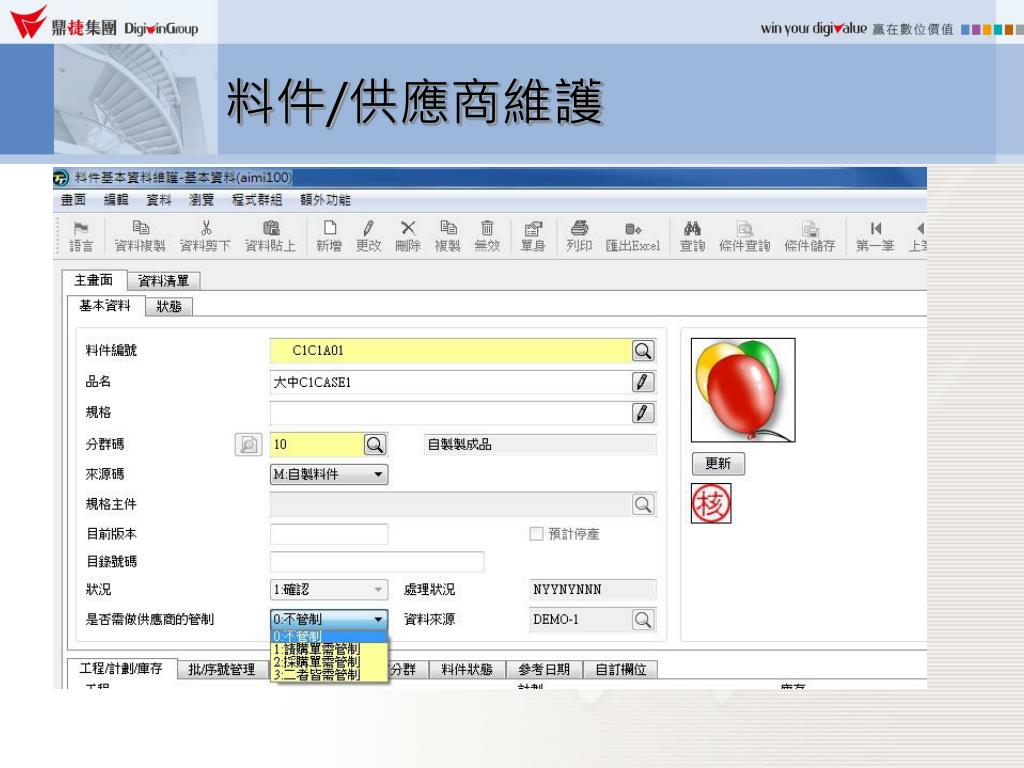Open the 額外功能 menu
This screenshot has width=1024, height=768.
[x=325, y=200]
